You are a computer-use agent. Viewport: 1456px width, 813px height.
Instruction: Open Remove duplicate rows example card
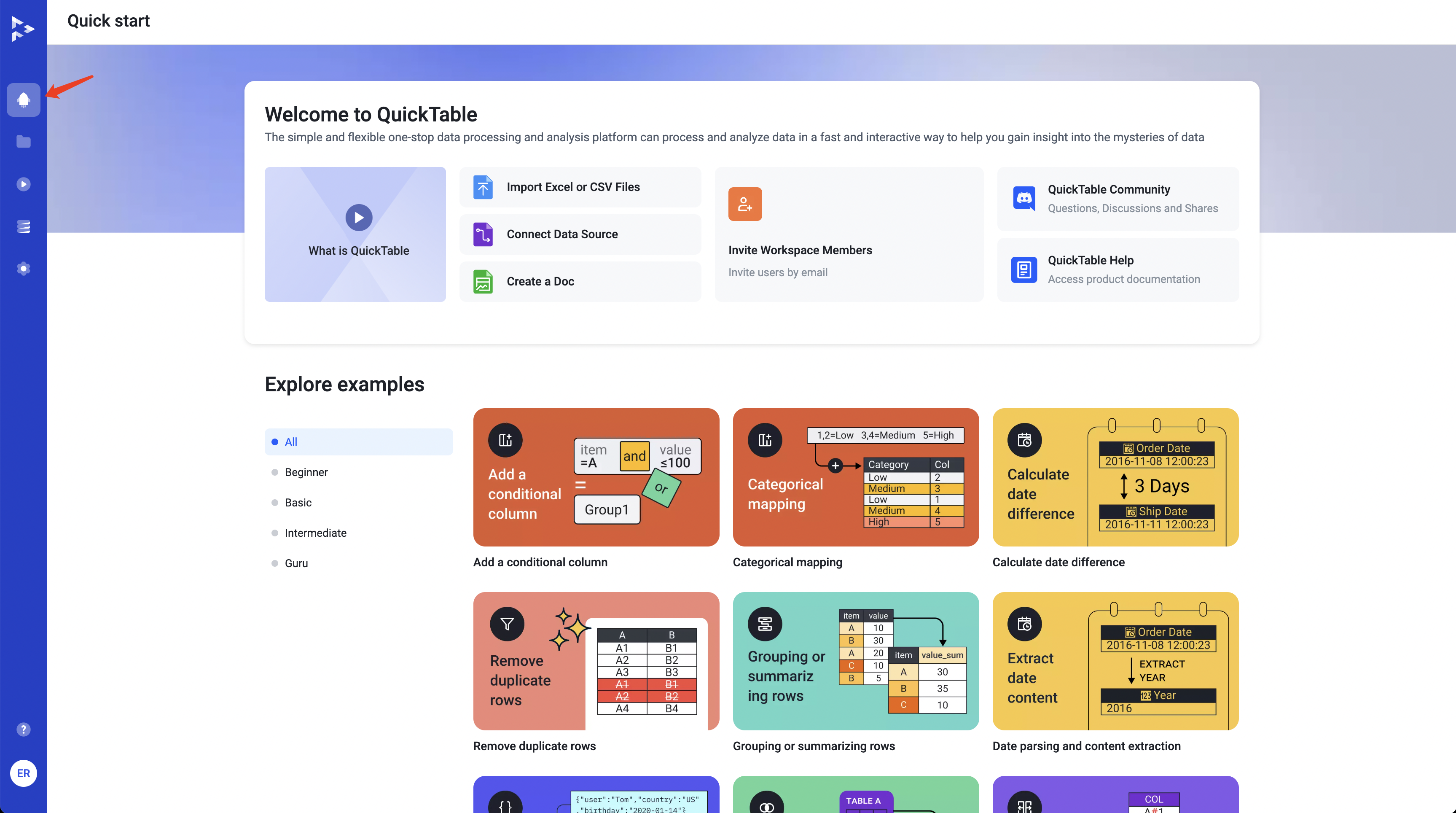(x=596, y=661)
